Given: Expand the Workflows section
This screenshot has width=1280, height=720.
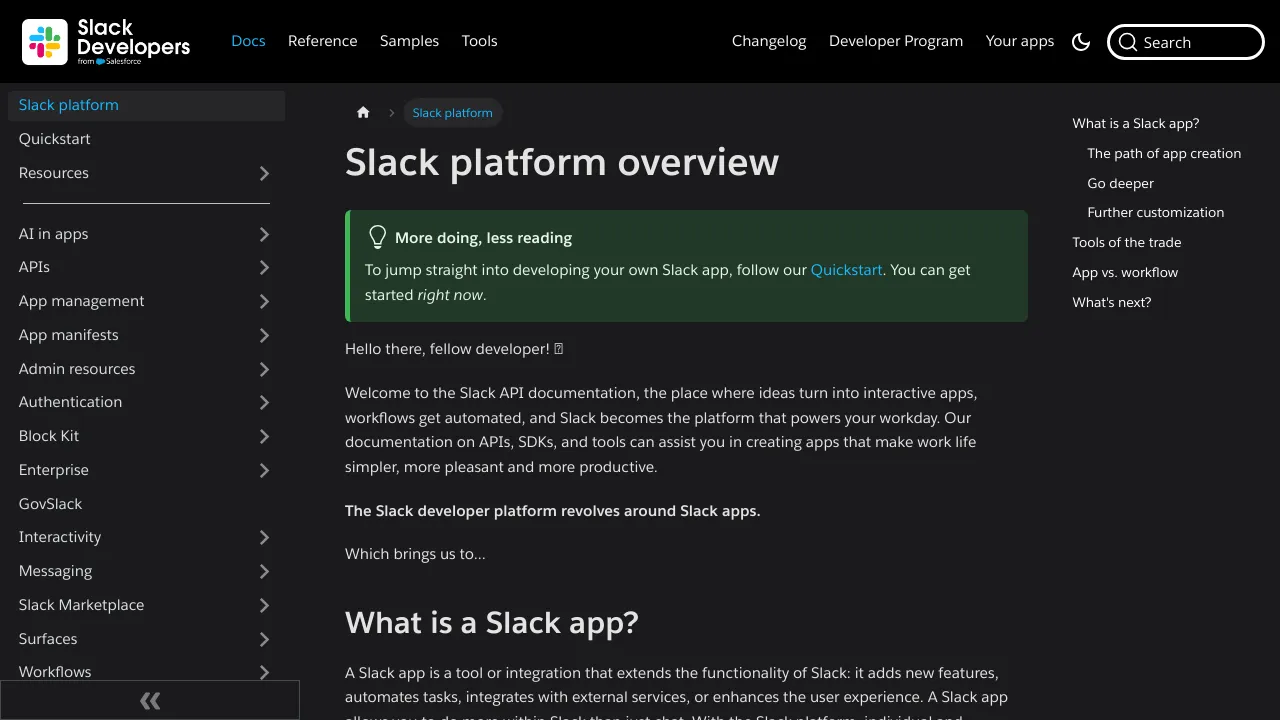Looking at the screenshot, I should point(264,673).
